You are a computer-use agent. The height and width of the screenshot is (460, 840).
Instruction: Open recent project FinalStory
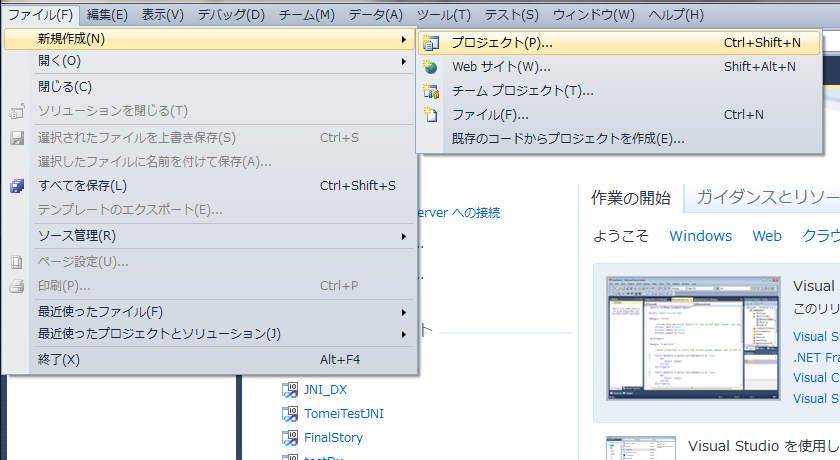click(x=333, y=438)
